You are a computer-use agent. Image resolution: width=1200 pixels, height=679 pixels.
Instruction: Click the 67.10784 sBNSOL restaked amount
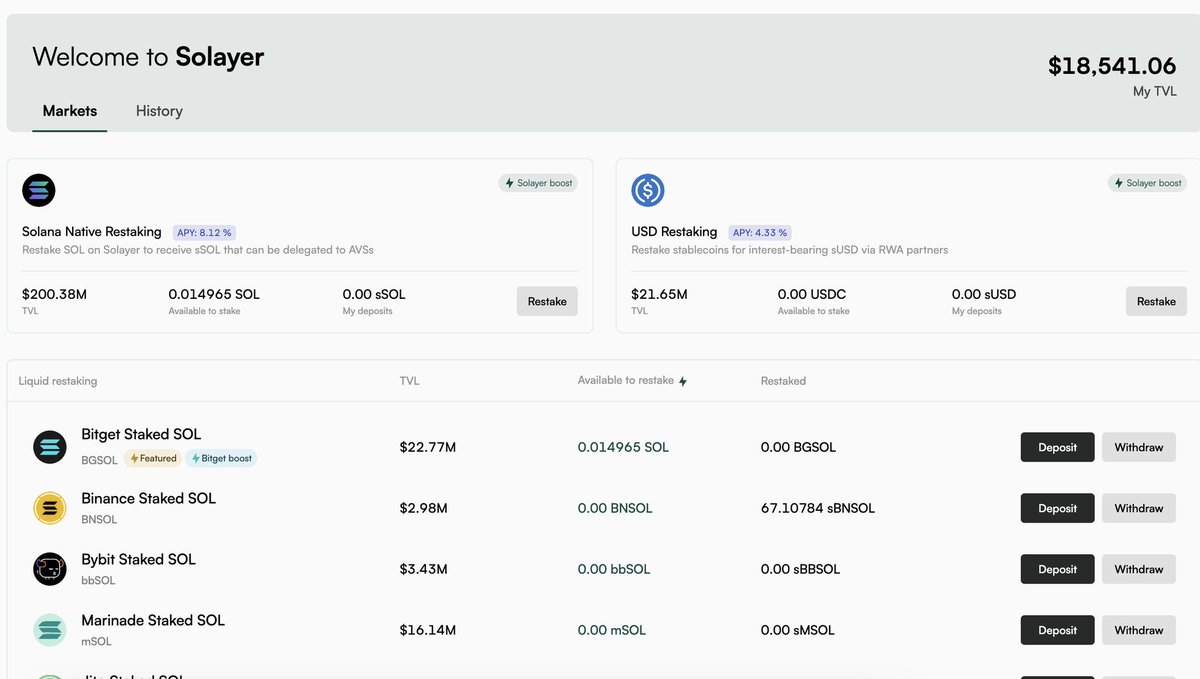pyautogui.click(x=818, y=508)
